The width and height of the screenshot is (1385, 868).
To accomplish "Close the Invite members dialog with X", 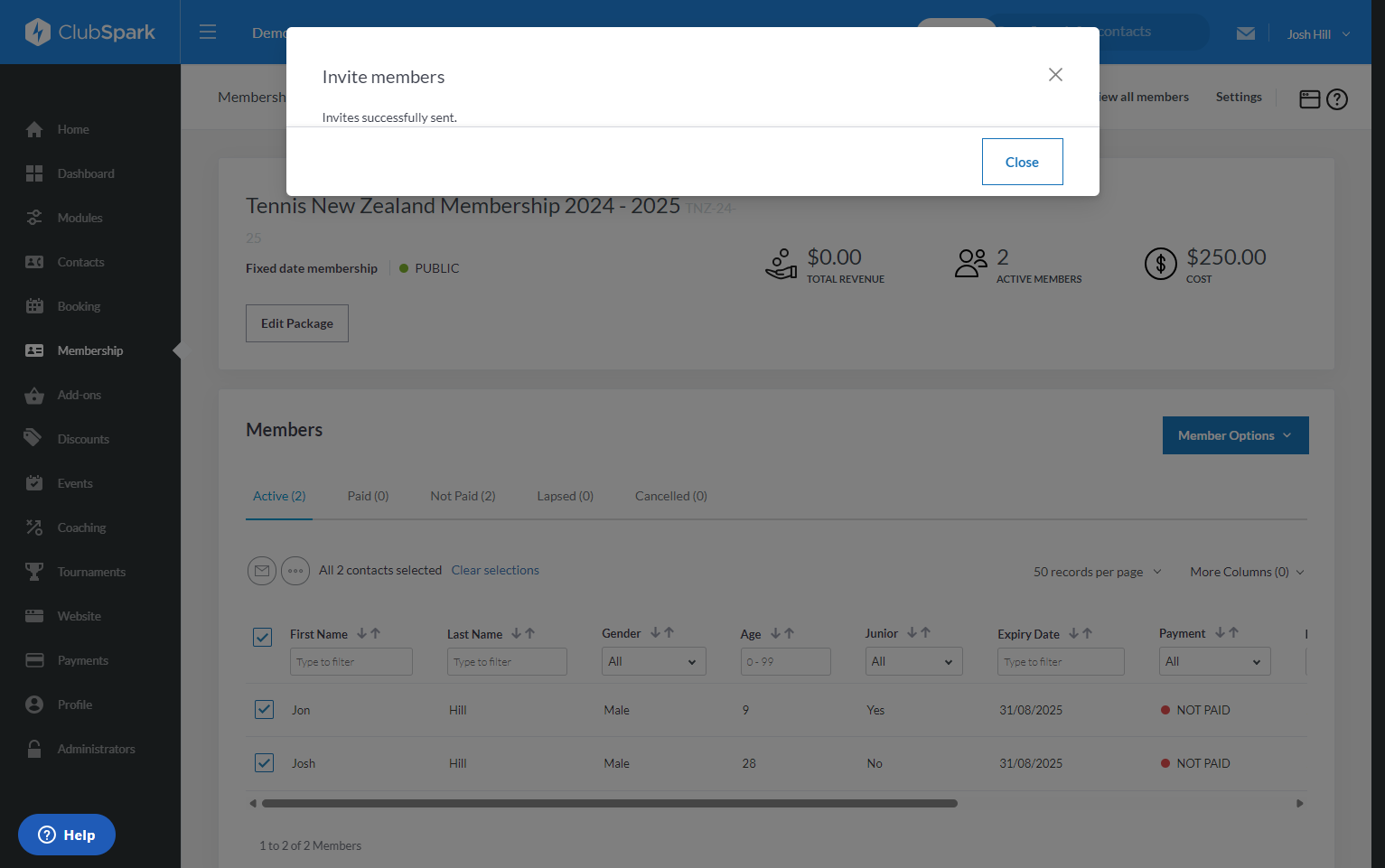I will tap(1055, 75).
